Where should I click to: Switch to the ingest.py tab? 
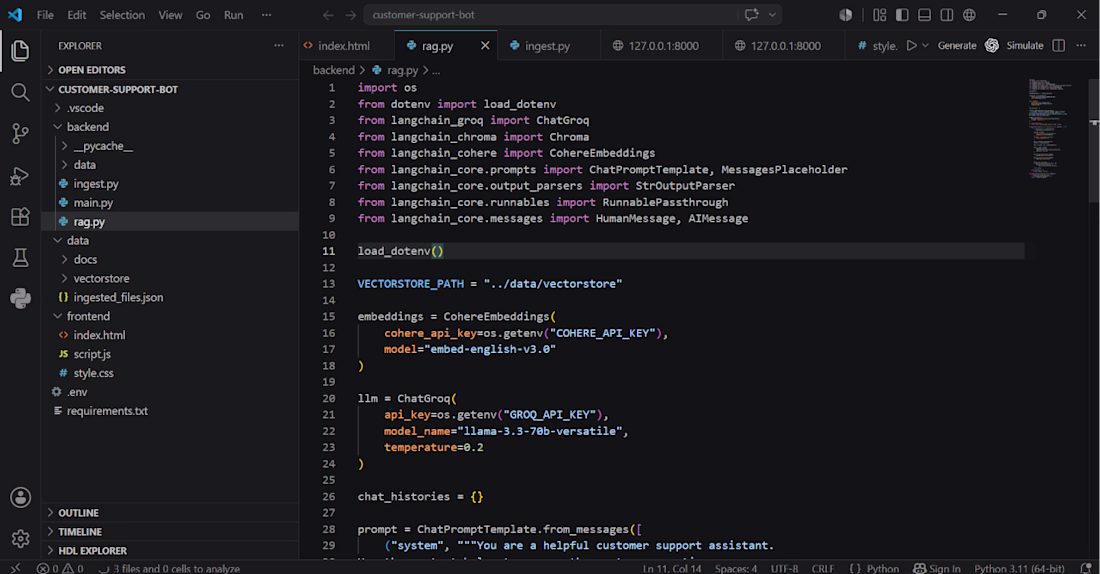(x=547, y=46)
